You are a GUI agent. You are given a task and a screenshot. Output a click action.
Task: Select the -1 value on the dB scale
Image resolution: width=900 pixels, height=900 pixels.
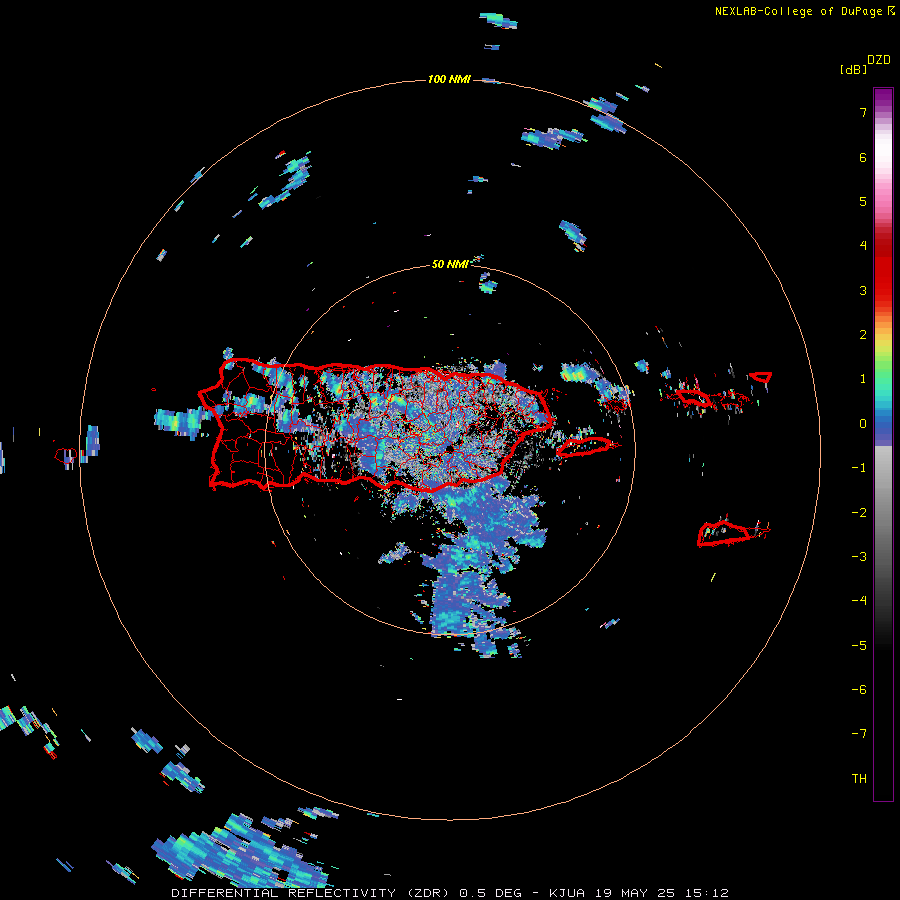(859, 468)
